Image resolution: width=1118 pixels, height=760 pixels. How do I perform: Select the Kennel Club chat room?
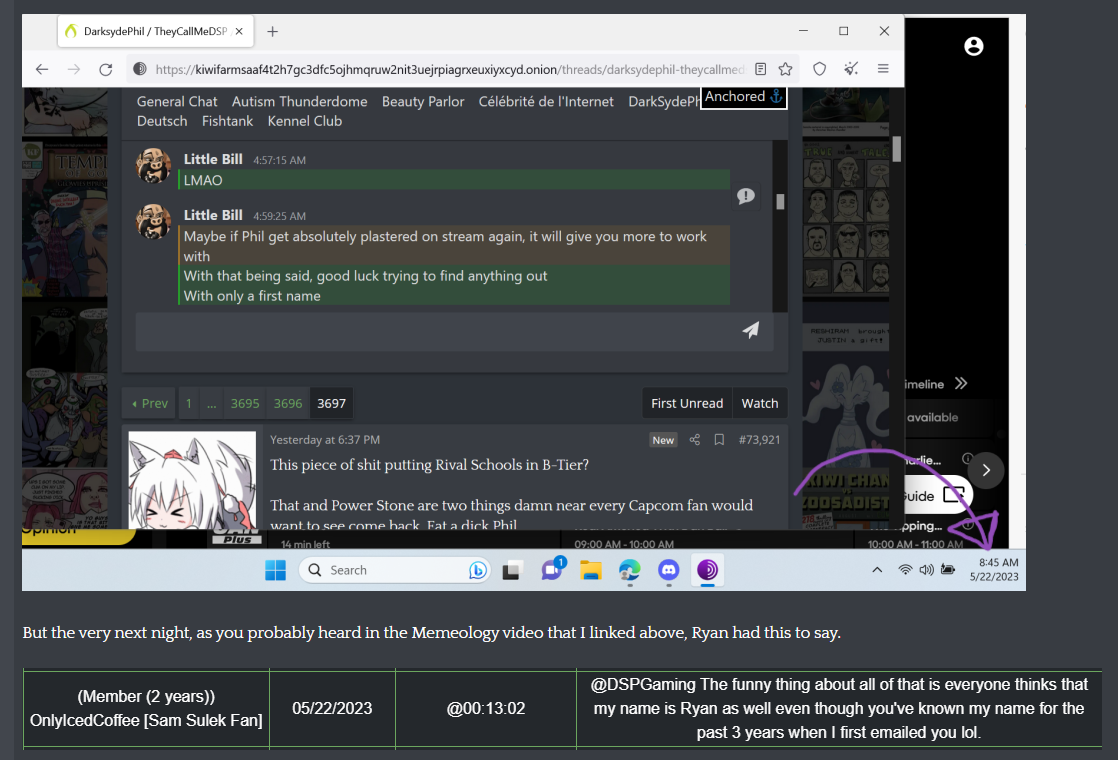(x=304, y=121)
